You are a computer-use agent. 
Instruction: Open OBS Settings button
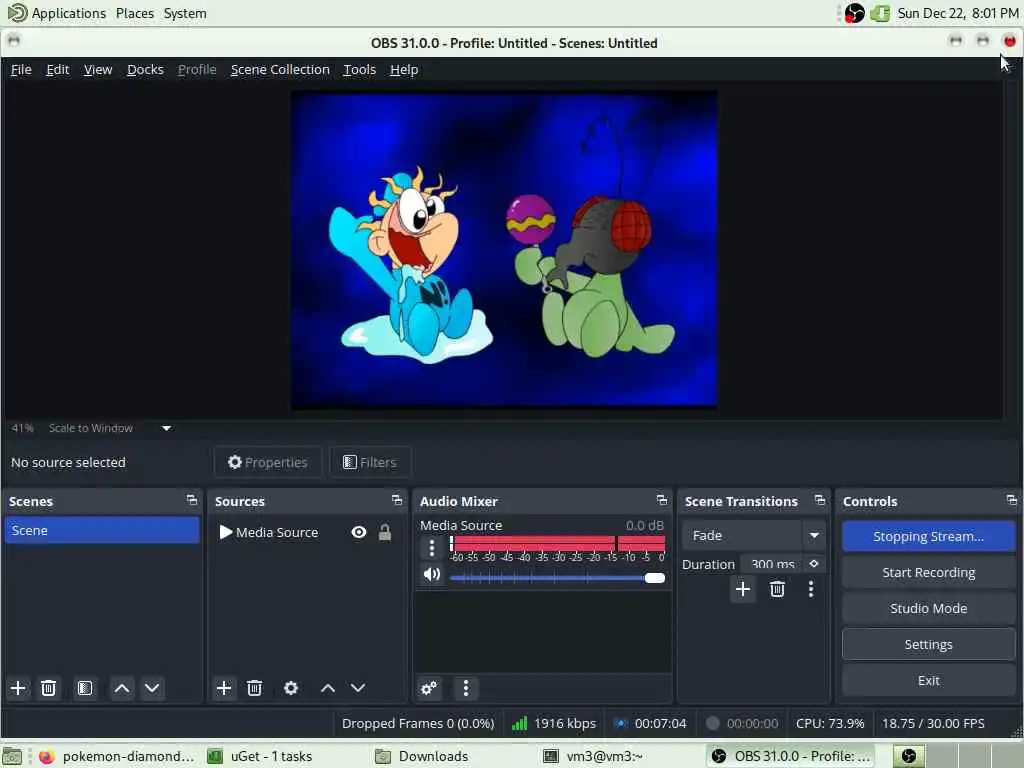pos(928,644)
